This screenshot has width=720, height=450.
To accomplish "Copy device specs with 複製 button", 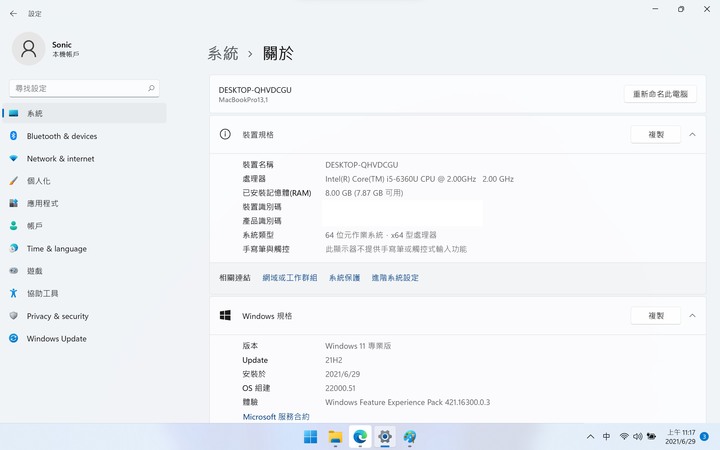I will (656, 135).
